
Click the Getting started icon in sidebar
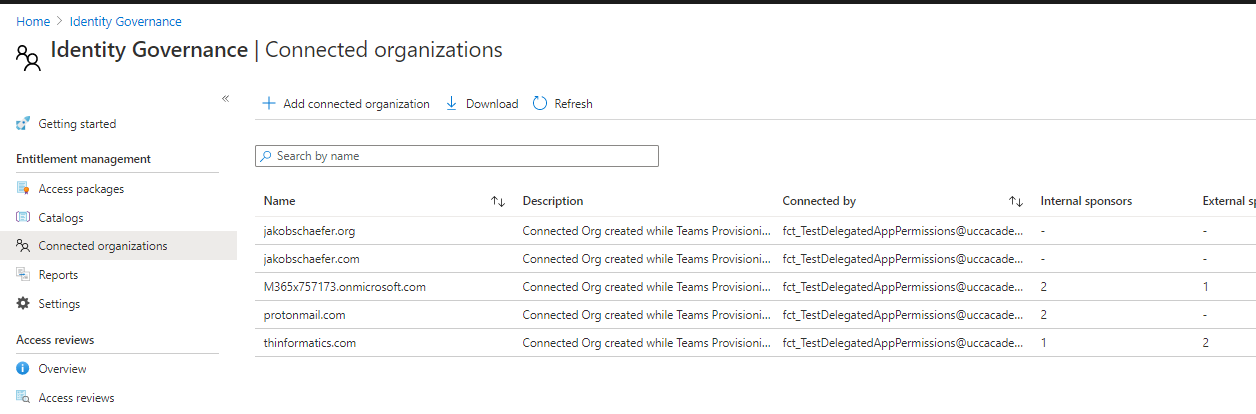click(x=23, y=124)
